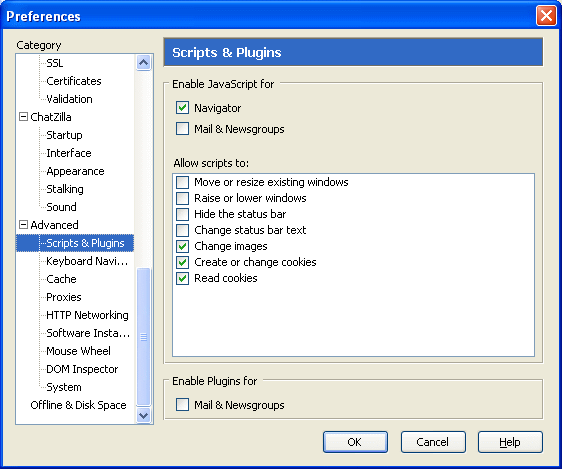Enable JavaScript for Mail & Newsgroups
Screen dimensions: 562x469
(x=182, y=129)
